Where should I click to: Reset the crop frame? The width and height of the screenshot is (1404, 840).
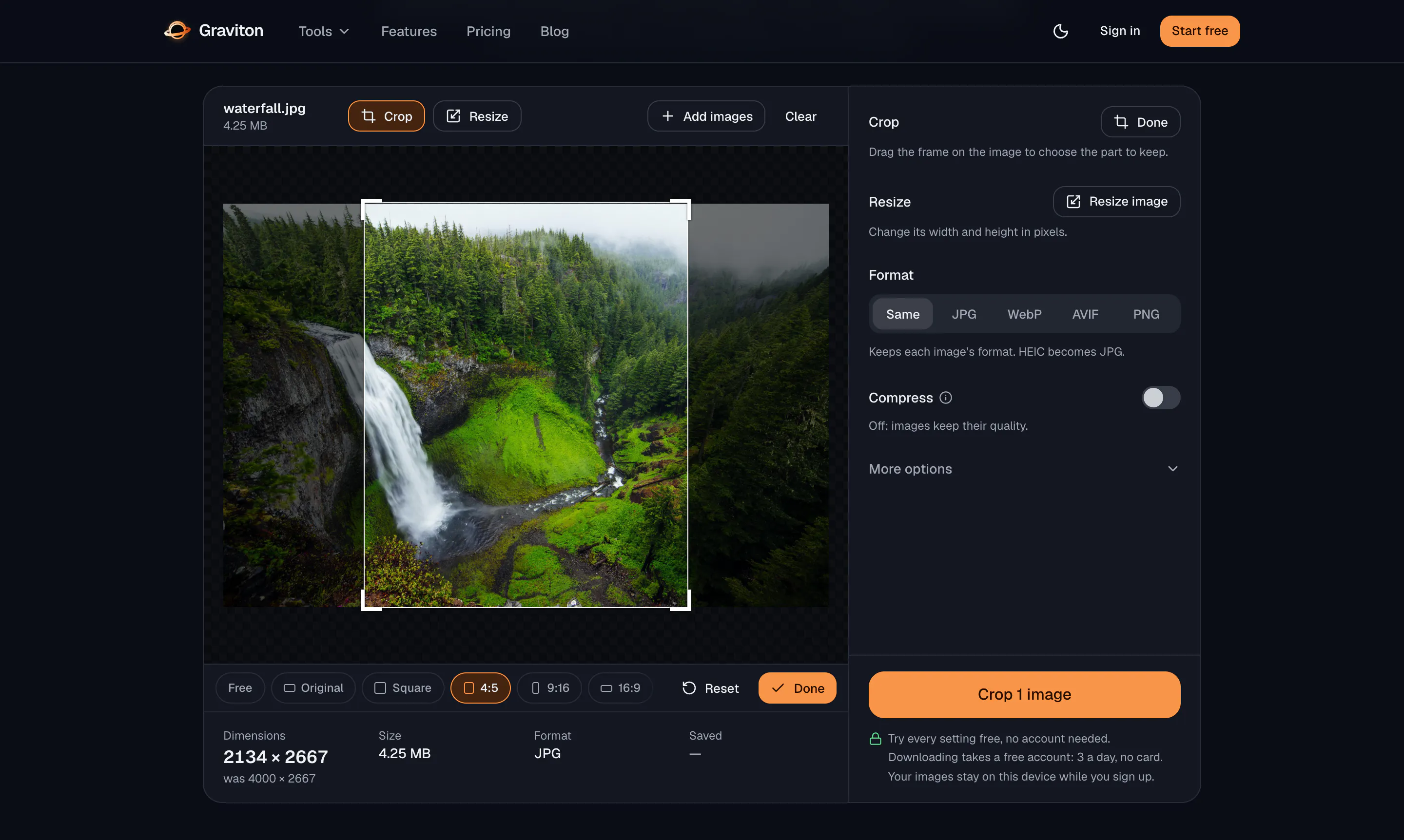tap(711, 688)
